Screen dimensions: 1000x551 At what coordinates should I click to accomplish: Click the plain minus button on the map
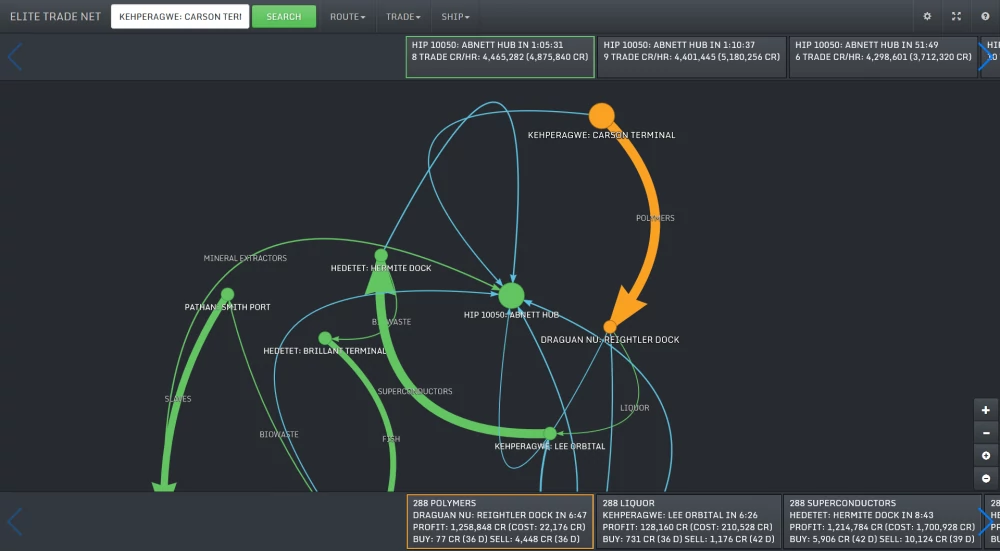[986, 433]
